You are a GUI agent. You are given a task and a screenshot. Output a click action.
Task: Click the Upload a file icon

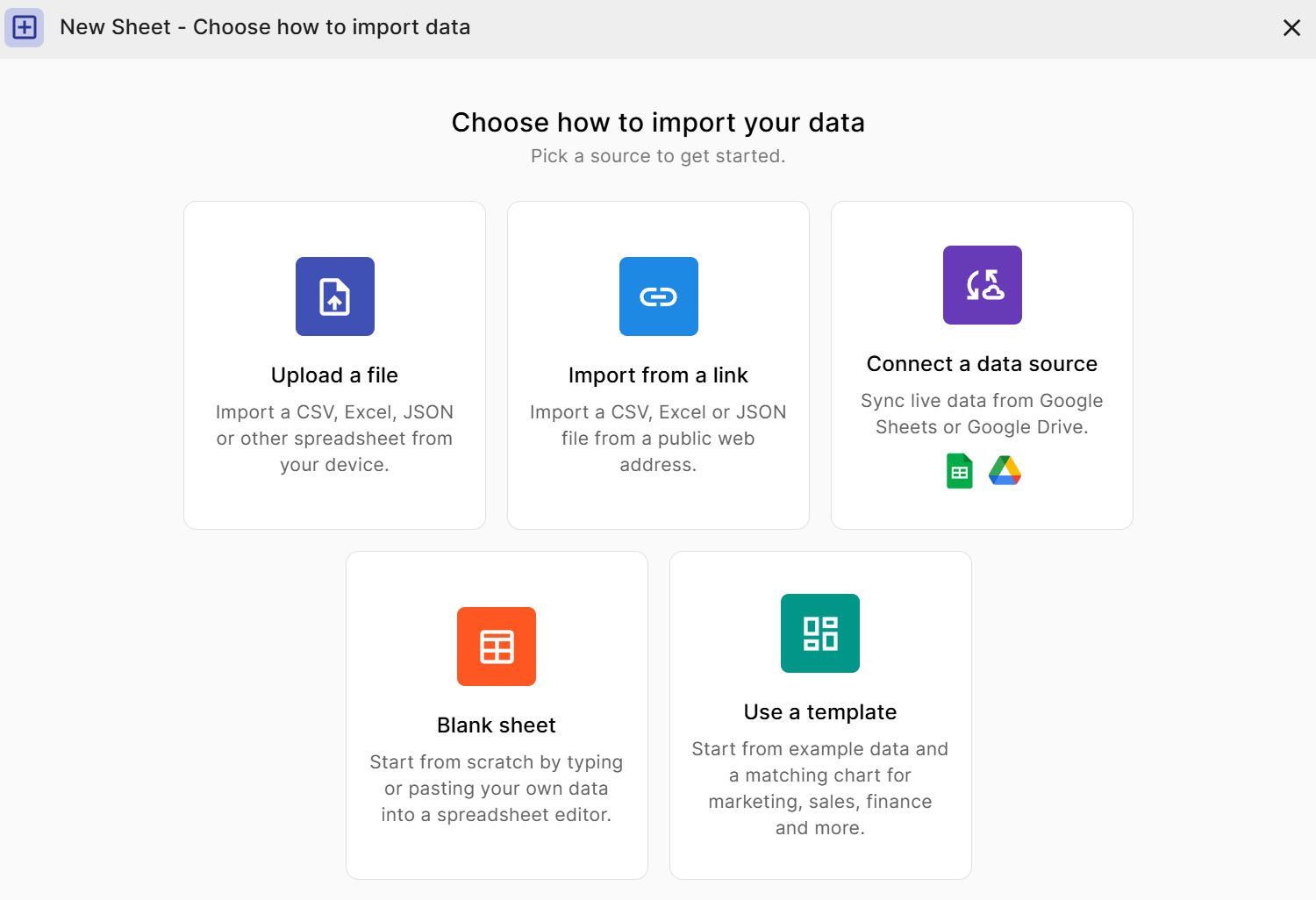[x=335, y=296]
